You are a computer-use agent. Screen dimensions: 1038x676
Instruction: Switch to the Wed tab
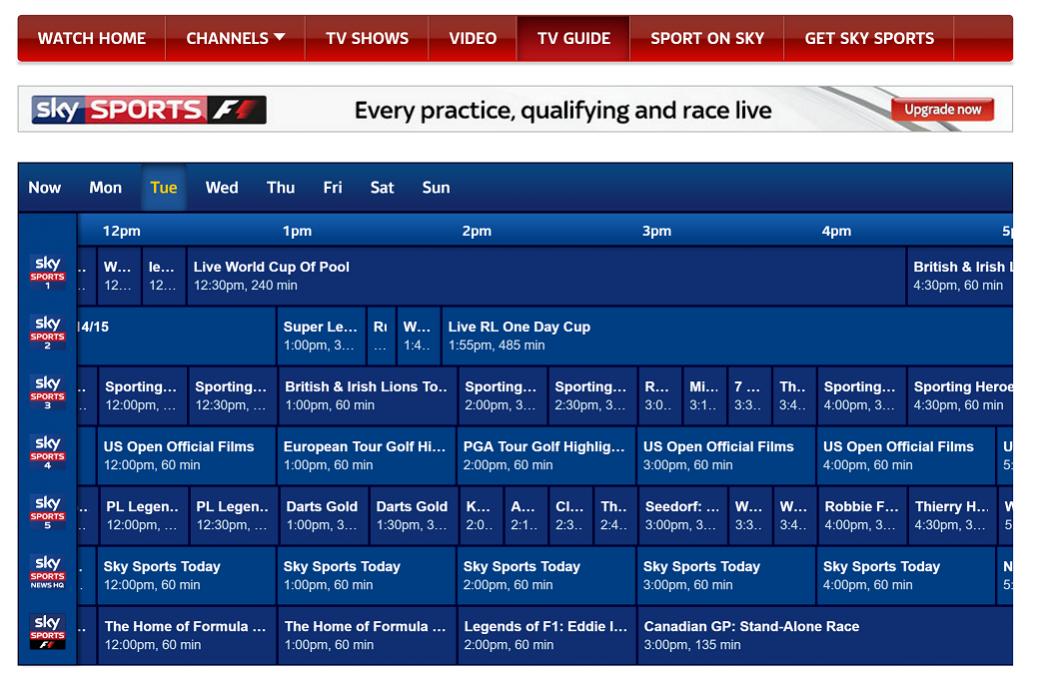click(222, 188)
